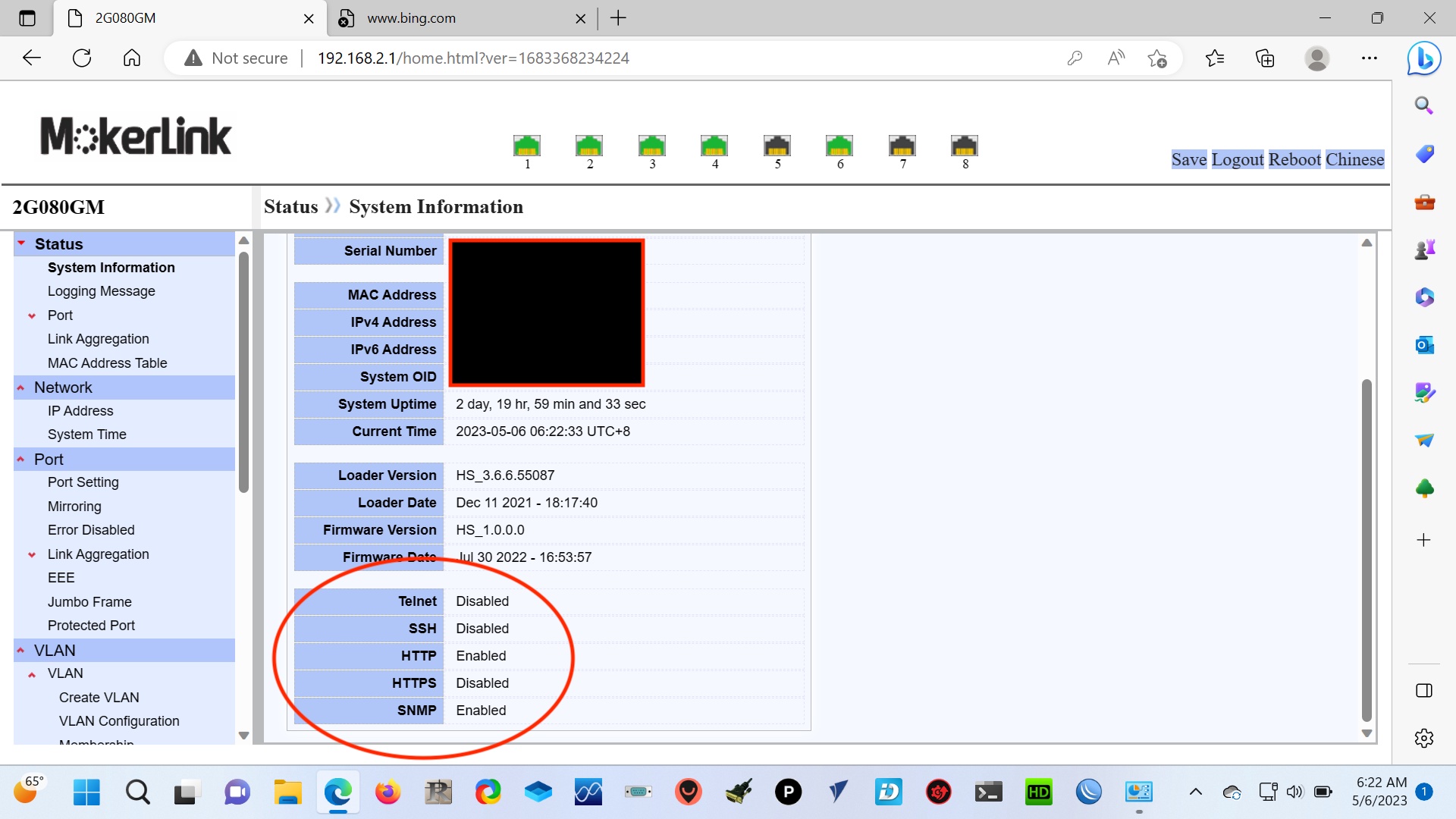Image resolution: width=1456 pixels, height=819 pixels.
Task: Click the Save link
Action: (x=1188, y=159)
